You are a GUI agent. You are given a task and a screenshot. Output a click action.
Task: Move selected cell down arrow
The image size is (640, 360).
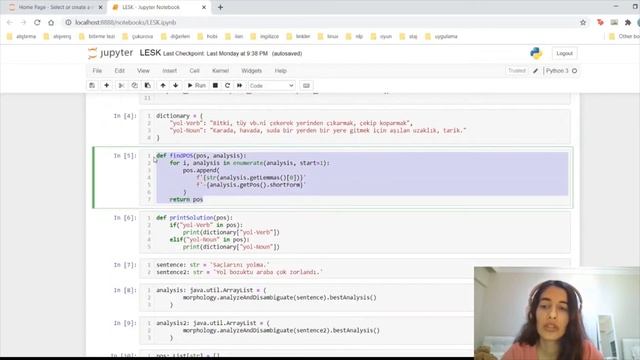[x=176, y=85]
